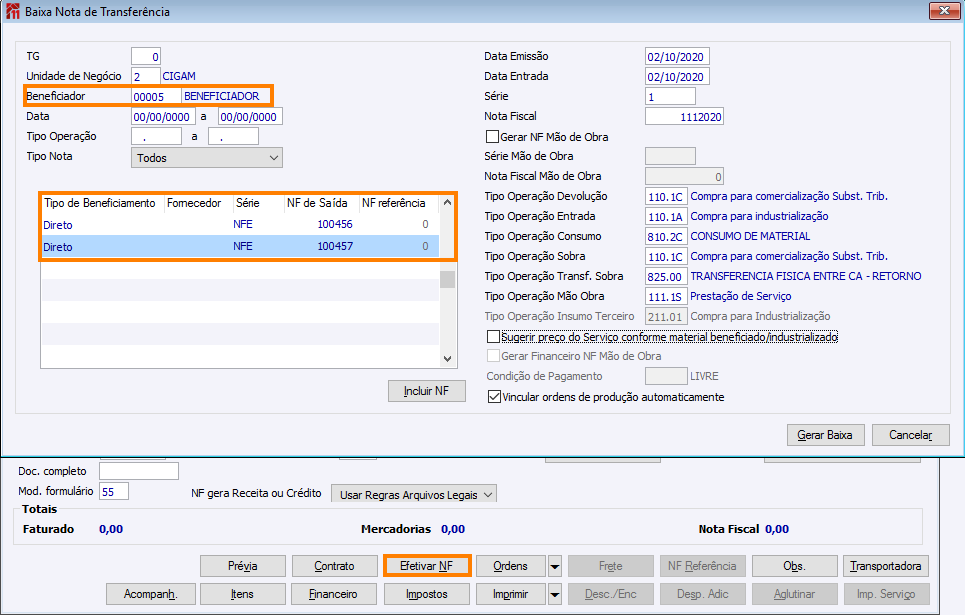Click the Acompanh. button
The height and width of the screenshot is (615, 965).
pyautogui.click(x=151, y=594)
